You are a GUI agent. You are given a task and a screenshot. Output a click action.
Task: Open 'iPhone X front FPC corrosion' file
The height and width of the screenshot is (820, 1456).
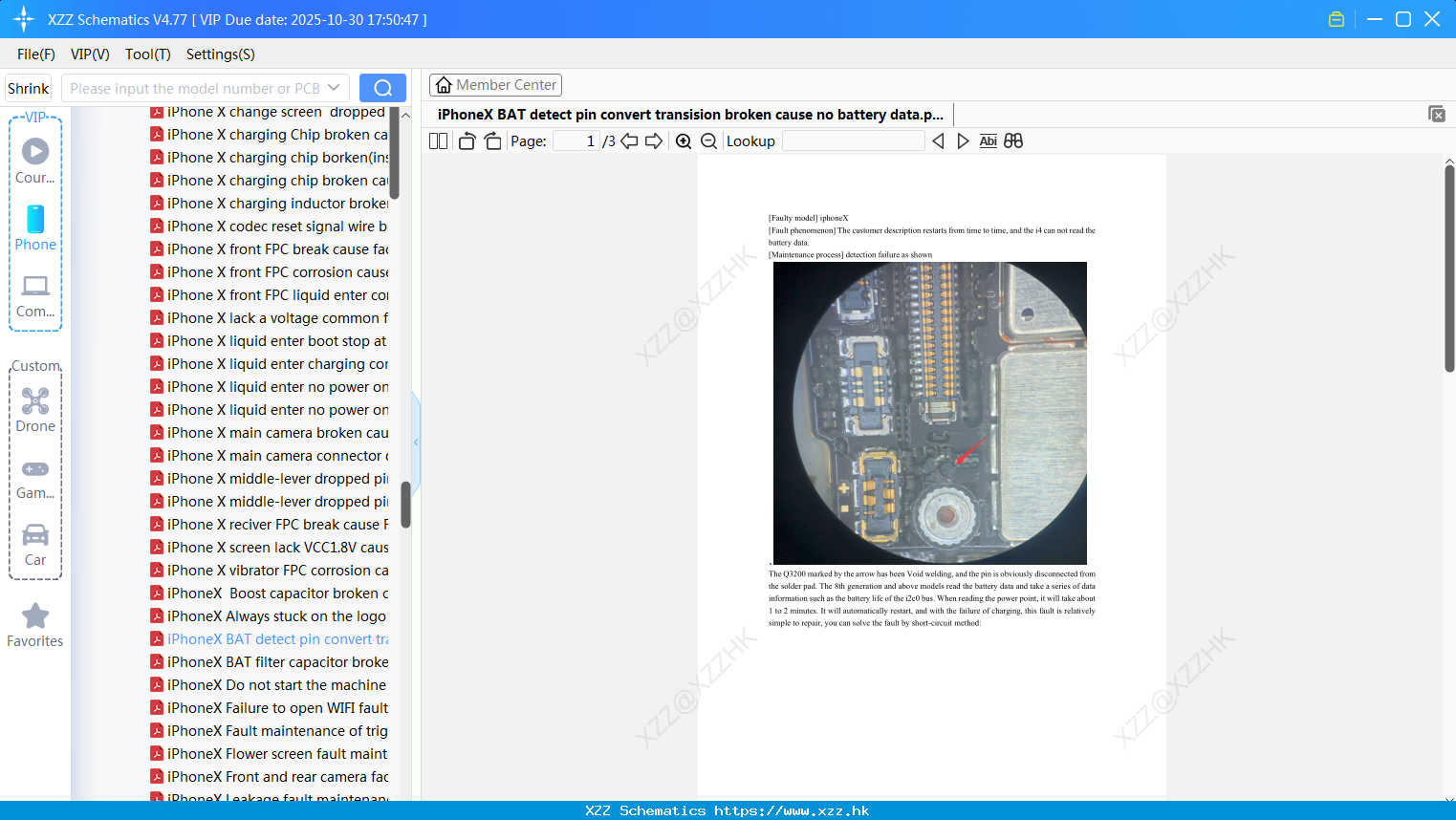pyautogui.click(x=270, y=272)
